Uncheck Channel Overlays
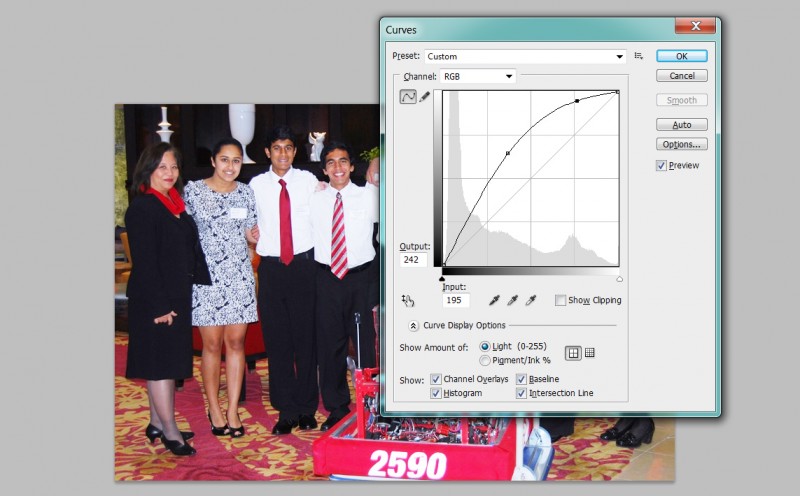800x496 pixels. click(x=436, y=379)
